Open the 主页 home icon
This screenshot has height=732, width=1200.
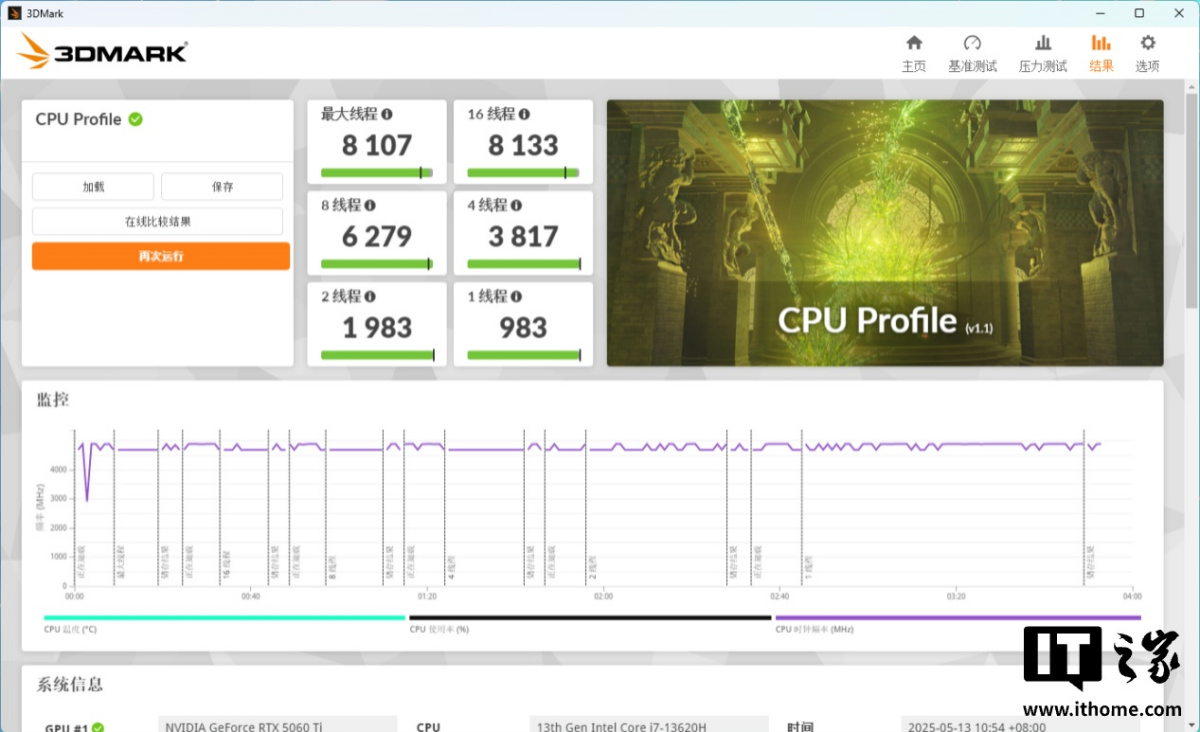pyautogui.click(x=913, y=43)
